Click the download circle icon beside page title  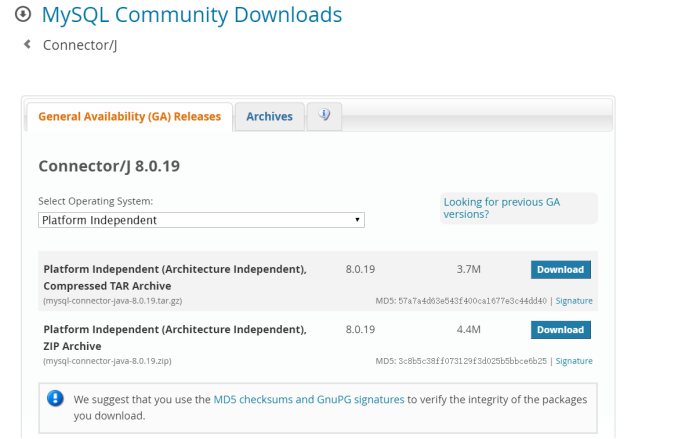(x=23, y=14)
